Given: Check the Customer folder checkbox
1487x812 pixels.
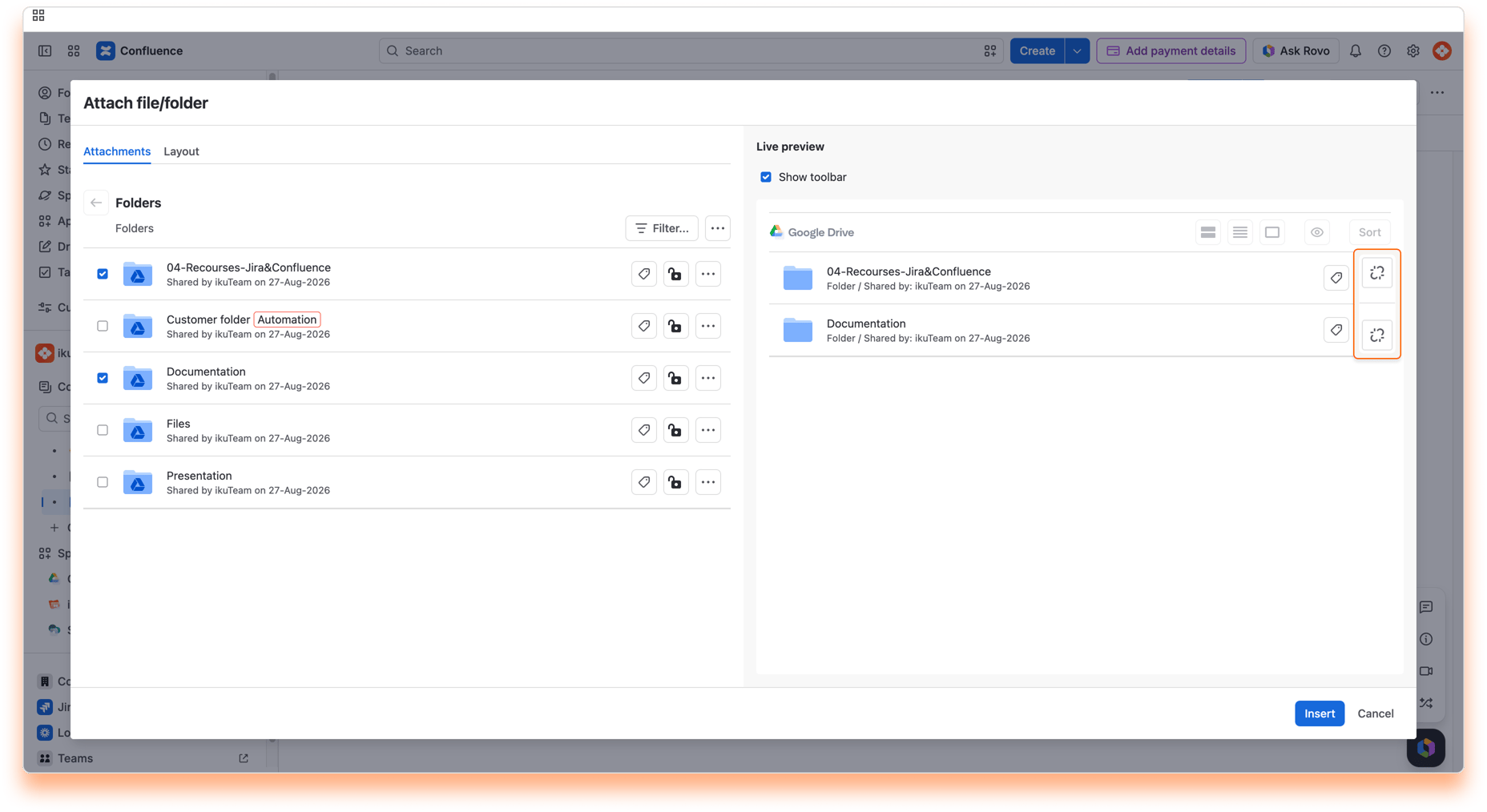Looking at the screenshot, I should (103, 326).
